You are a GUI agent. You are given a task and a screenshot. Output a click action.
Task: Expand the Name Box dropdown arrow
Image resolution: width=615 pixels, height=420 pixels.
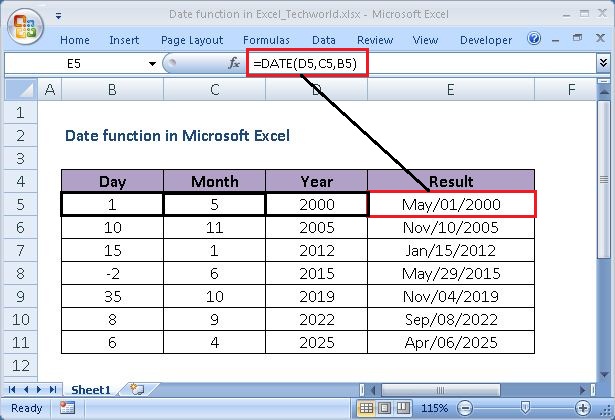152,64
